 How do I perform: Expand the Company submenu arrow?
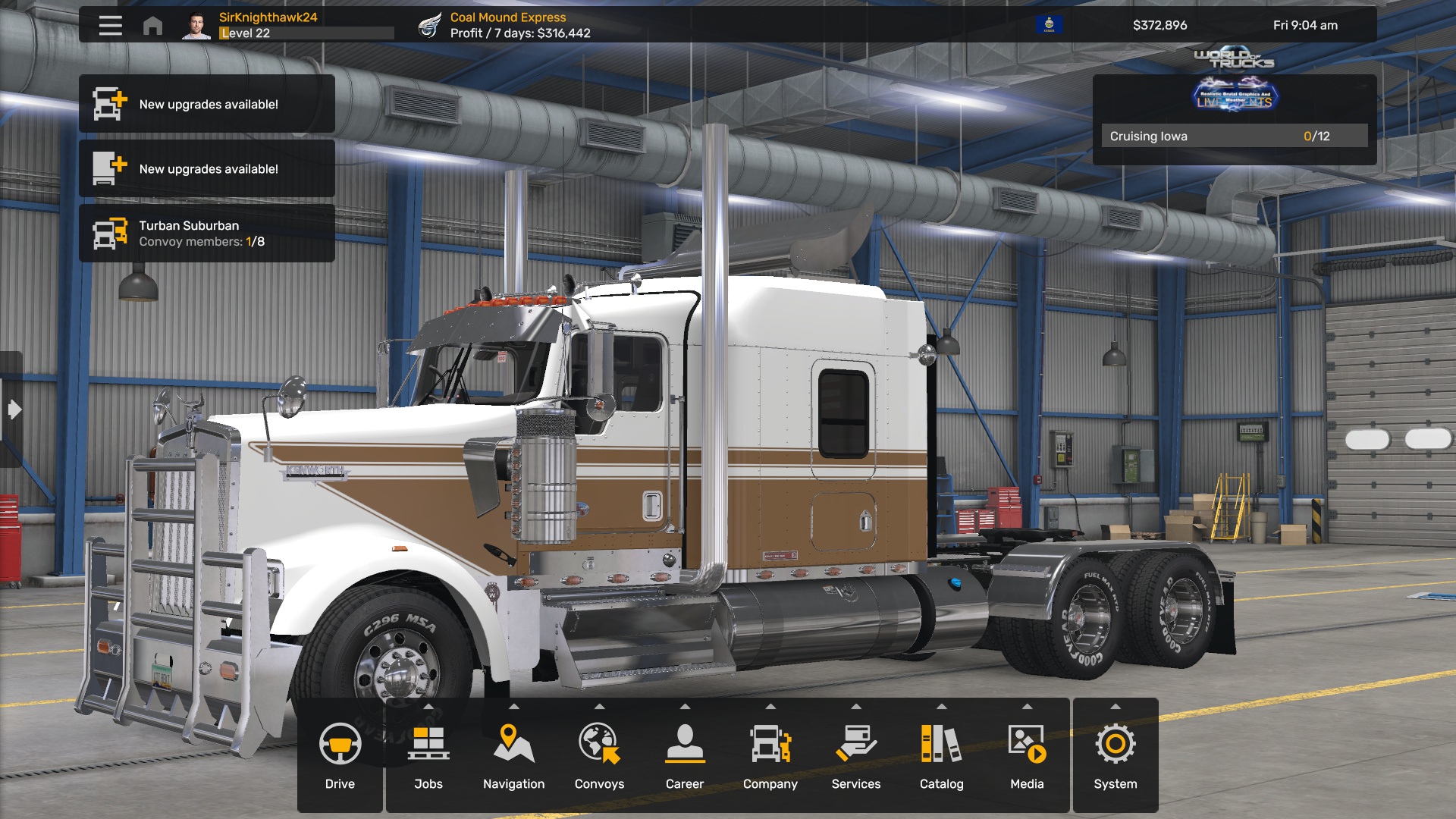pyautogui.click(x=770, y=706)
